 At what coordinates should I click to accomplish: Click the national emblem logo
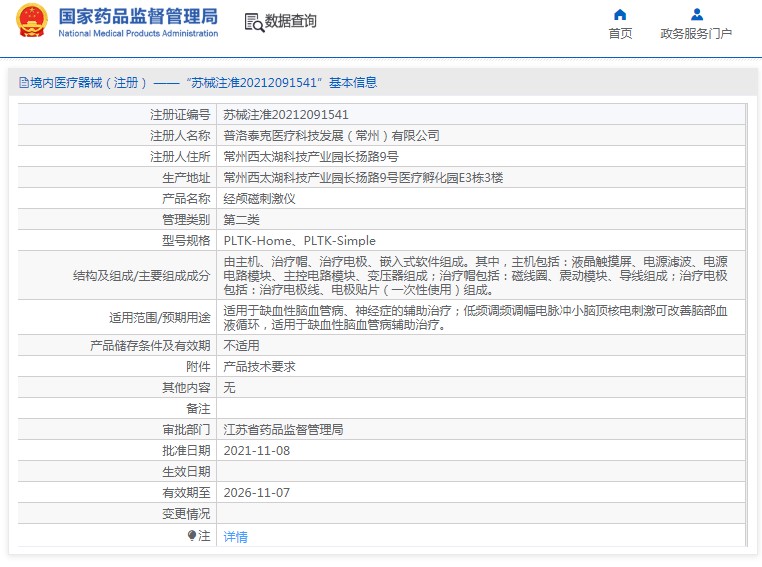coord(31,22)
